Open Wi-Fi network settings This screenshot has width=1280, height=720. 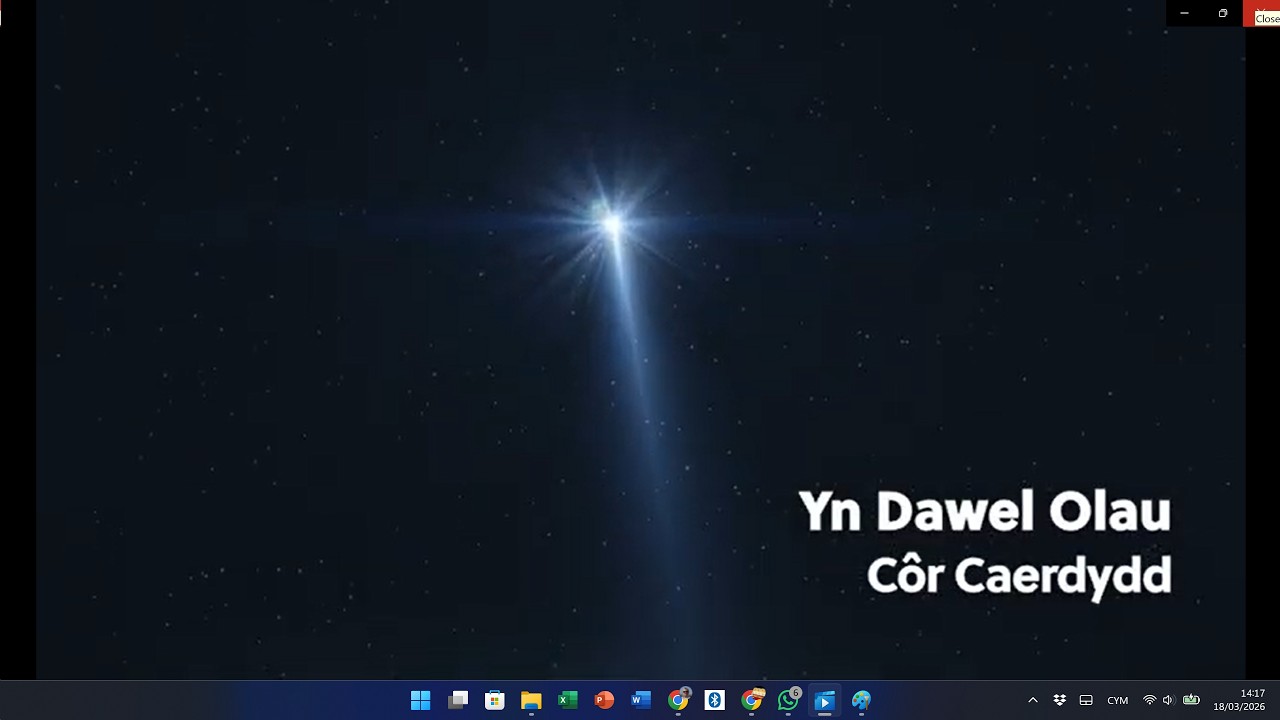tap(1149, 700)
